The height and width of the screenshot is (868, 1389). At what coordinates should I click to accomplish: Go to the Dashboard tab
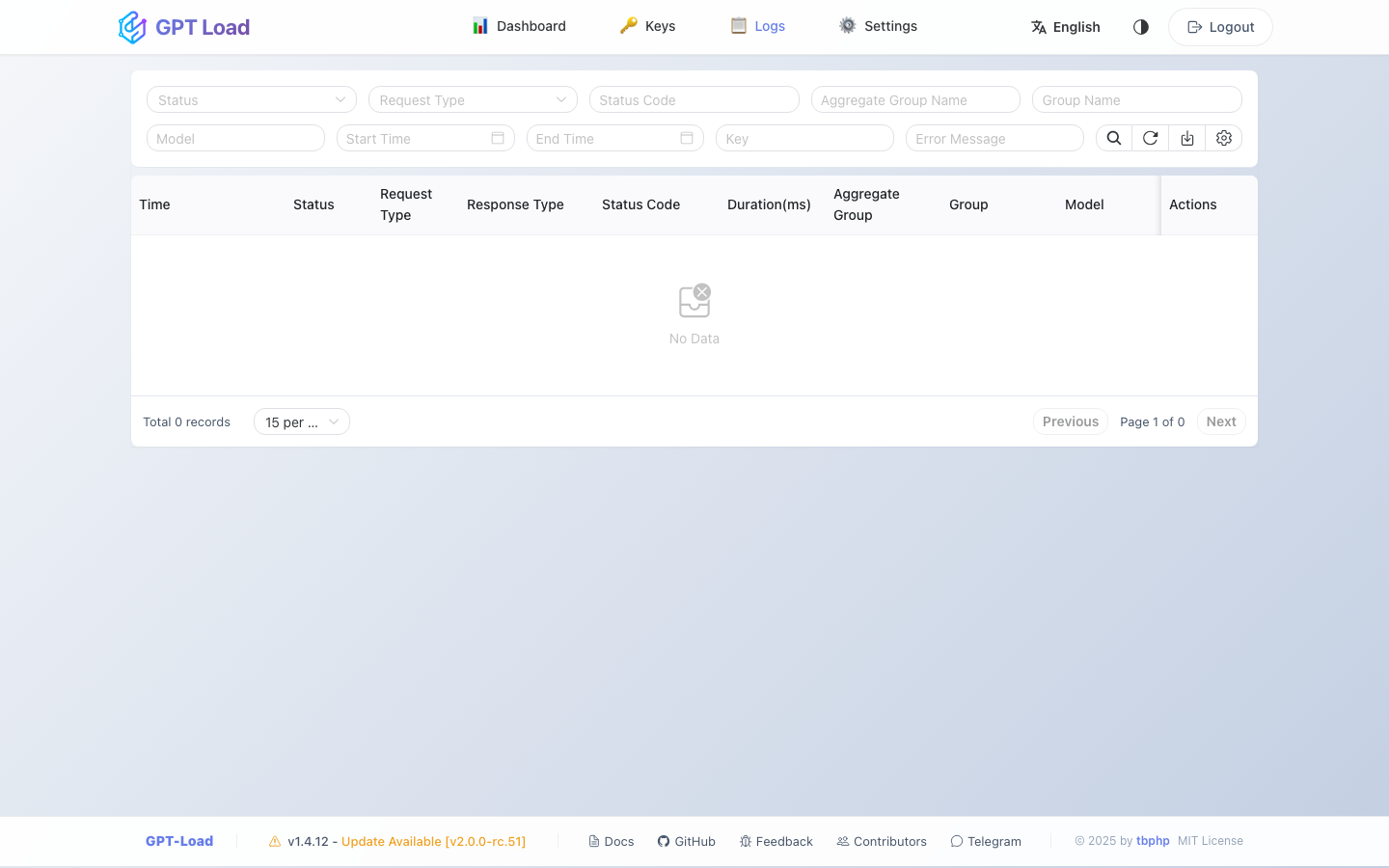[x=519, y=26]
